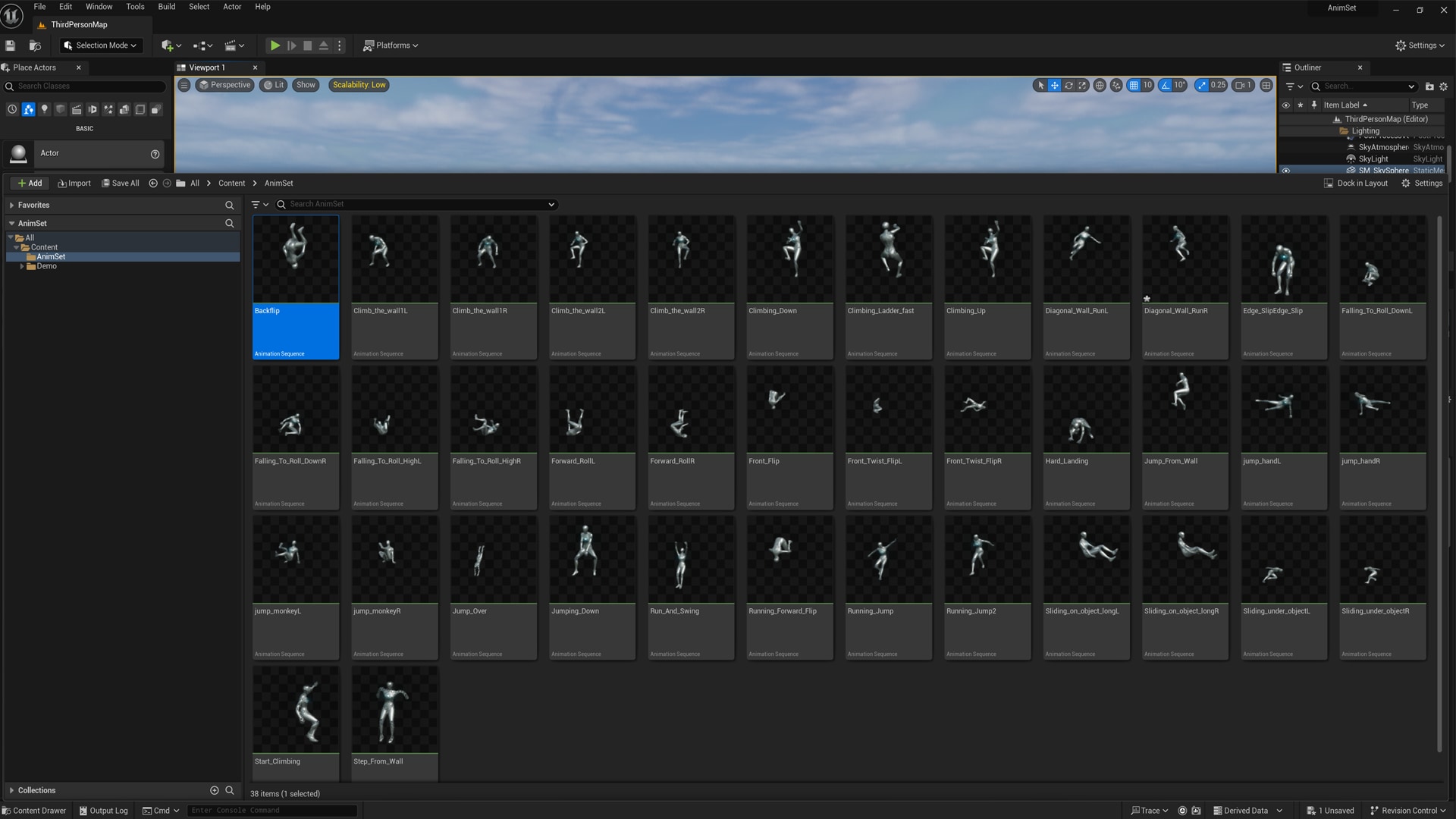Hide SM_SkySphere using its visibility eye

[1285, 170]
